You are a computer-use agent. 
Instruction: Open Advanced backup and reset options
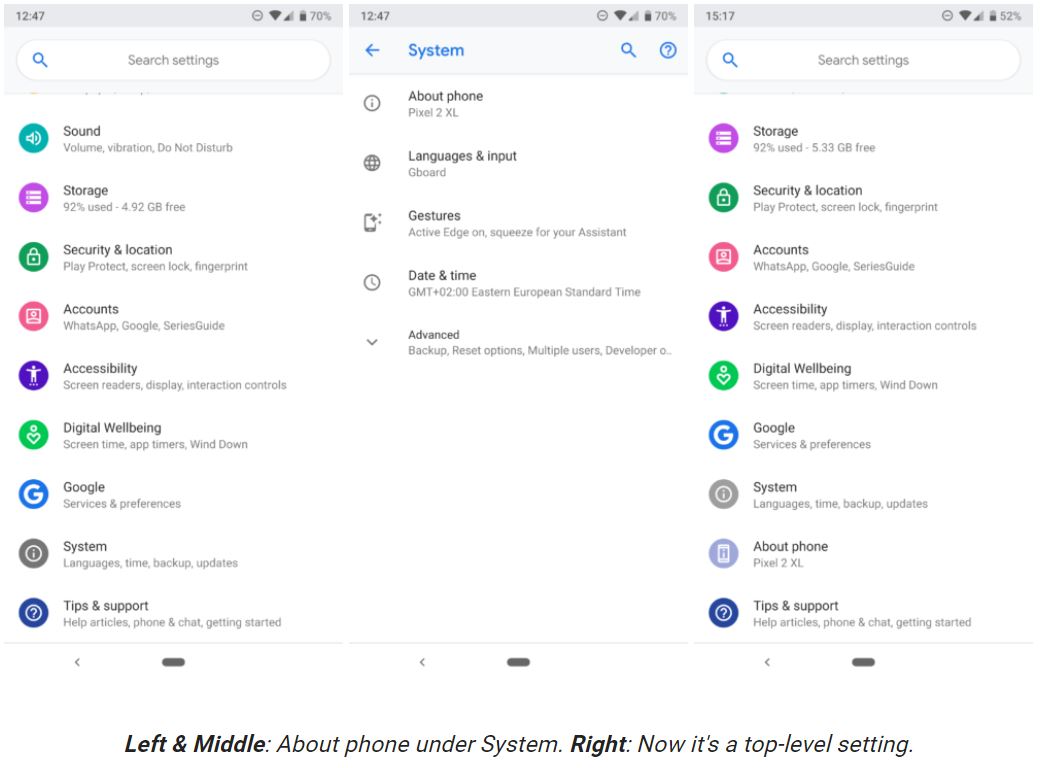(x=538, y=342)
